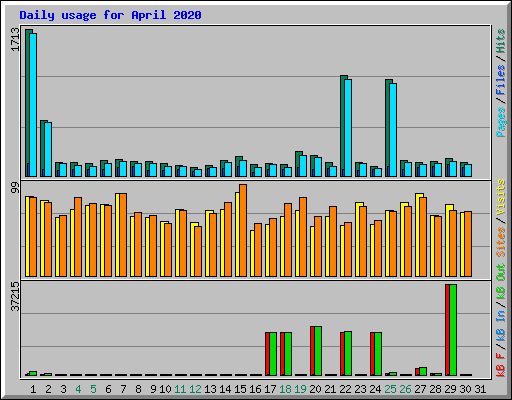Click the green day 25 axis label
512x400 pixels.
pos(390,389)
